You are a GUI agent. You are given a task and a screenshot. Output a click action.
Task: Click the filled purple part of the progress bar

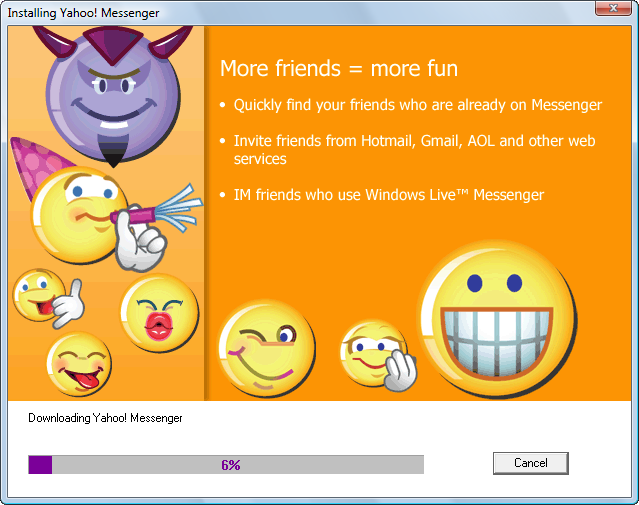click(40, 464)
